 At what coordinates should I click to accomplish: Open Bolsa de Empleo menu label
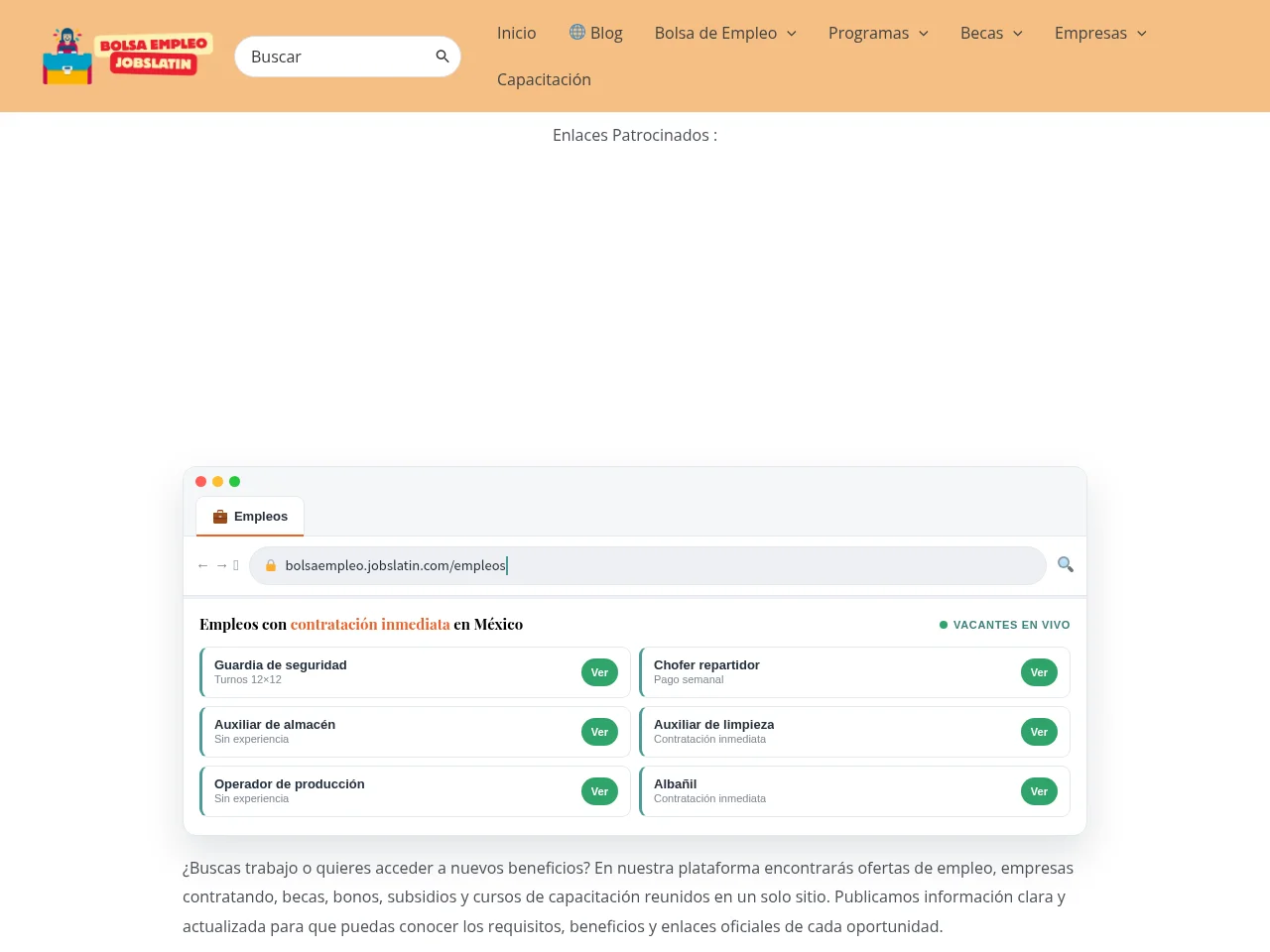click(715, 33)
